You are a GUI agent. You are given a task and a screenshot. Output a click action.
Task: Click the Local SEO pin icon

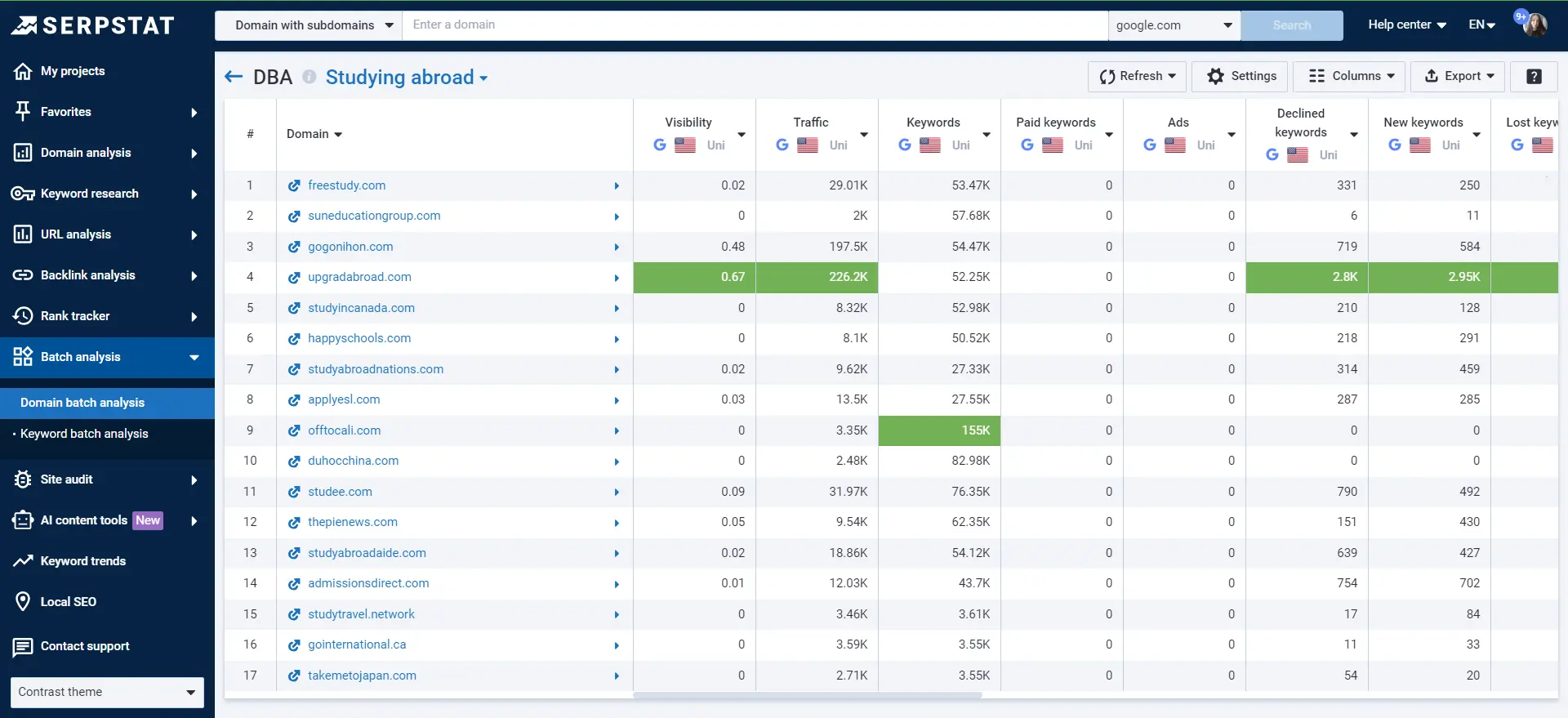23,602
